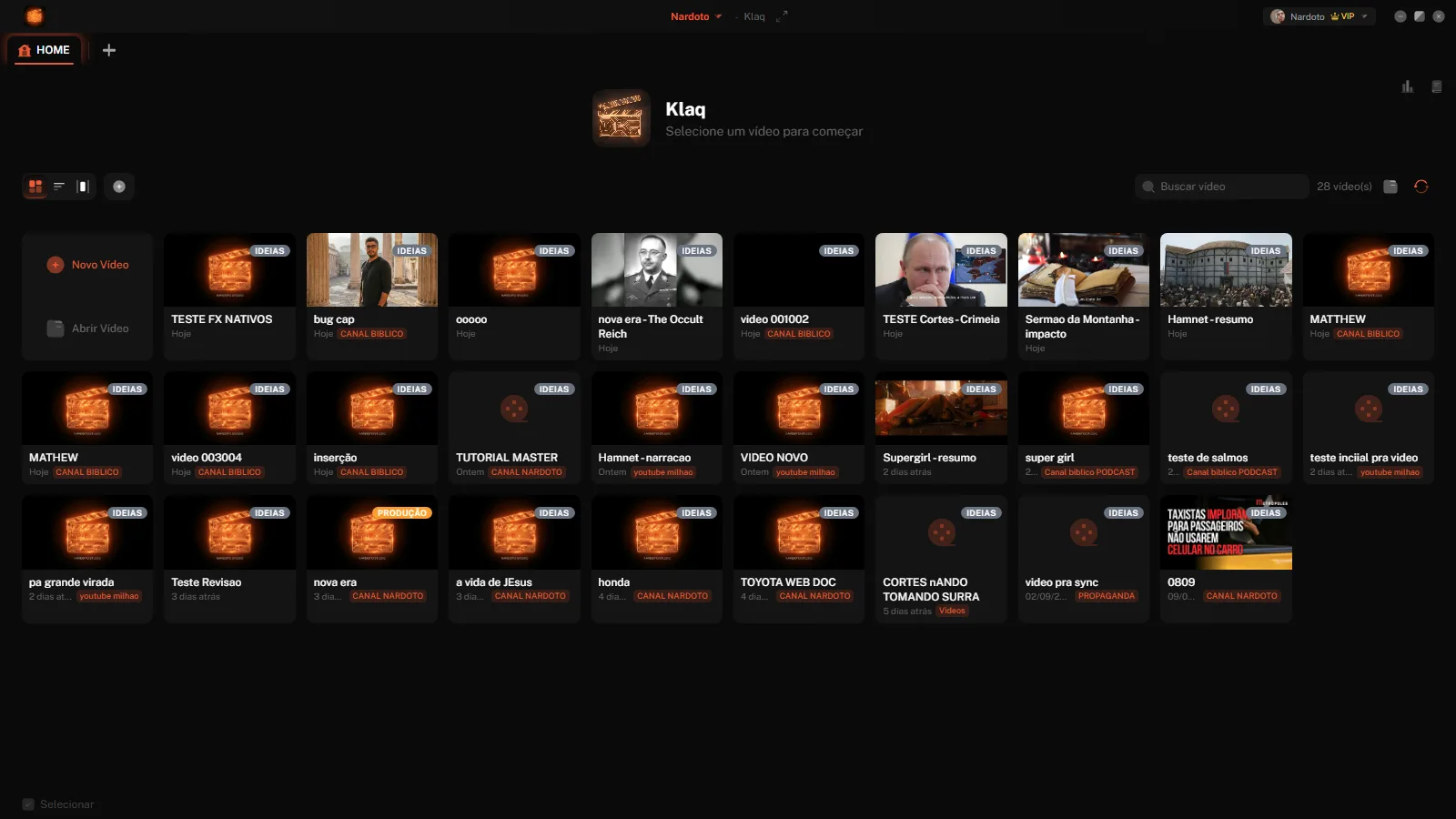Open the TESTE Cortes - Crimeia thumbnail
The height and width of the screenshot is (819, 1456).
tap(941, 269)
